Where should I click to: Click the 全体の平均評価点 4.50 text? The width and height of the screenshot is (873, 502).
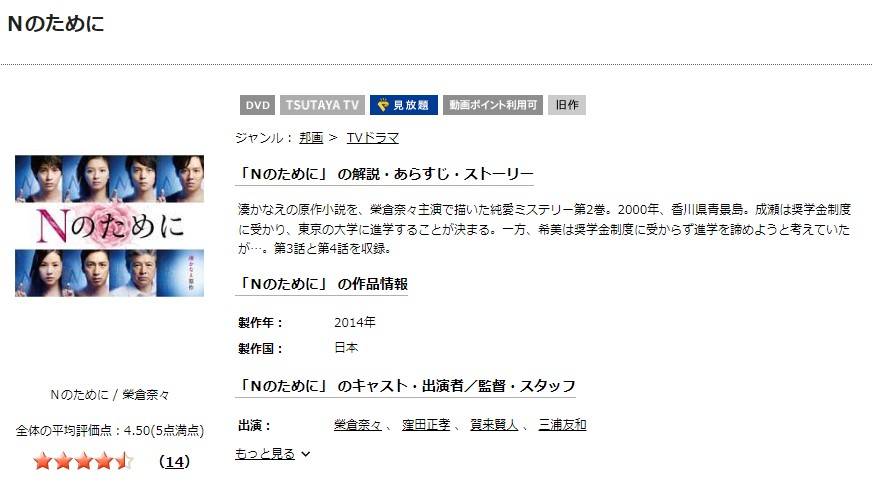tap(110, 431)
